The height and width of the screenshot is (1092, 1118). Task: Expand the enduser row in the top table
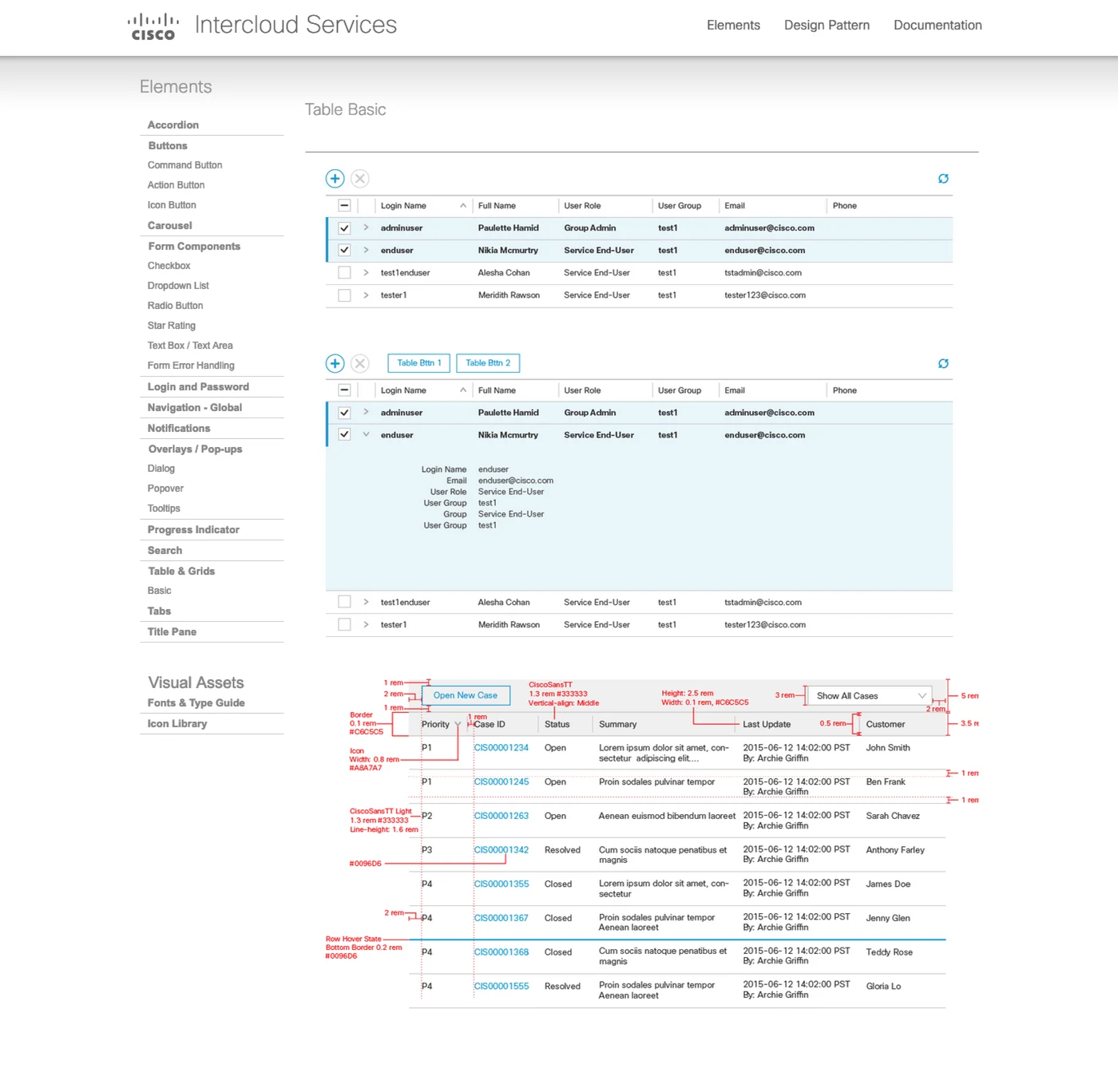(366, 250)
